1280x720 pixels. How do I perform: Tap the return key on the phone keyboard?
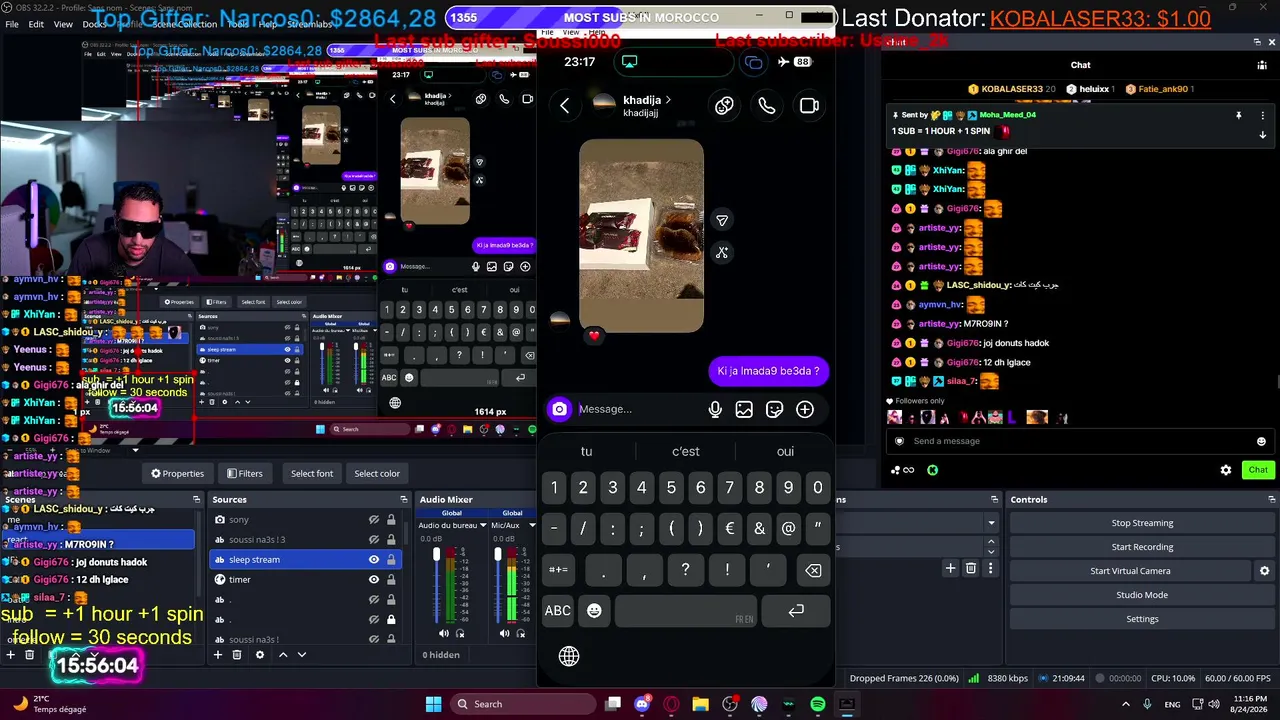[796, 610]
